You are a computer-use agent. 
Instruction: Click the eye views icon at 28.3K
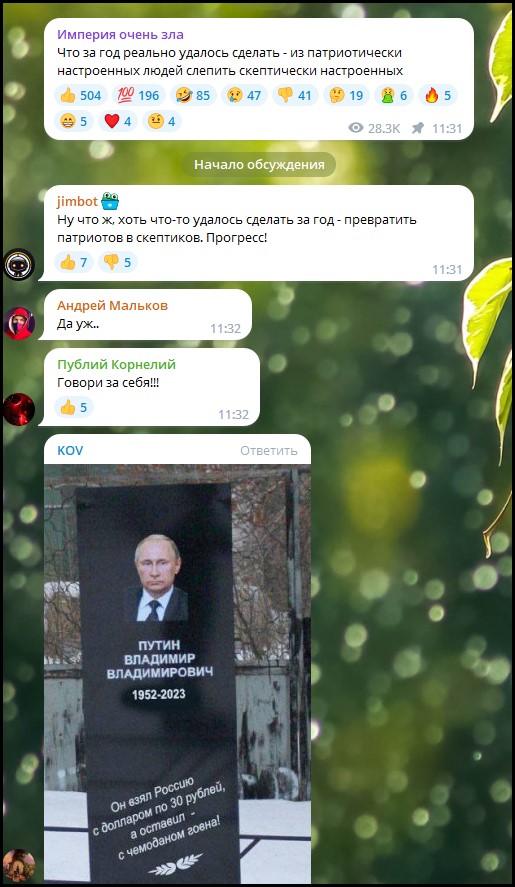(356, 128)
